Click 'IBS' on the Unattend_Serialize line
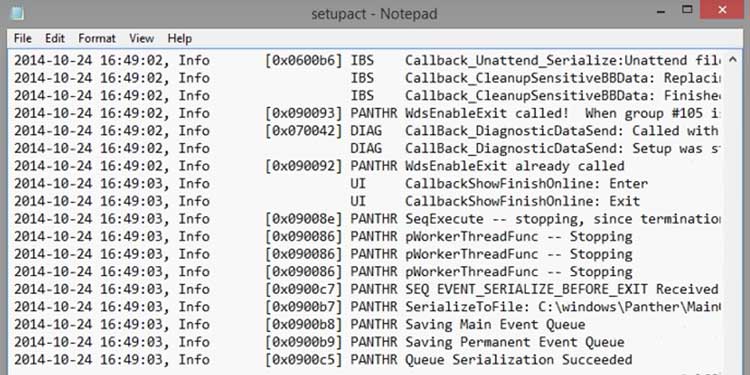This screenshot has height=375, width=750. 362,60
